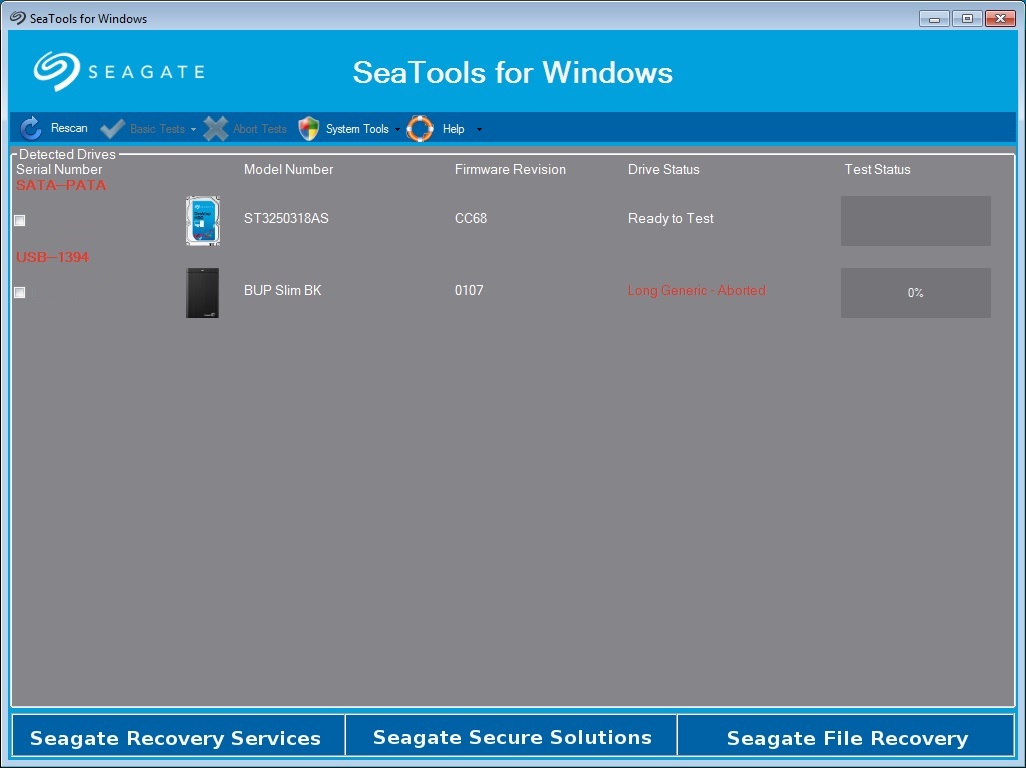
Task: Select the Abort Tests toolbar item
Action: click(245, 128)
